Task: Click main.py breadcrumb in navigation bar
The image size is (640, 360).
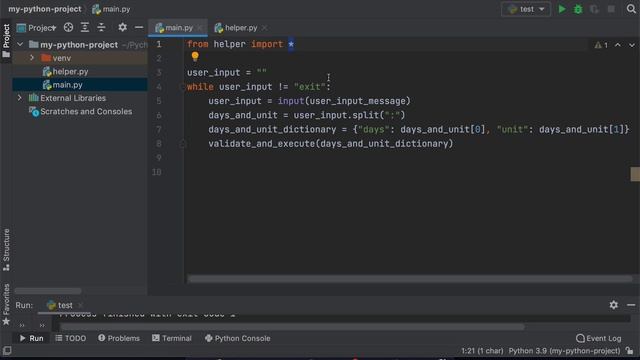Action: [111, 9]
